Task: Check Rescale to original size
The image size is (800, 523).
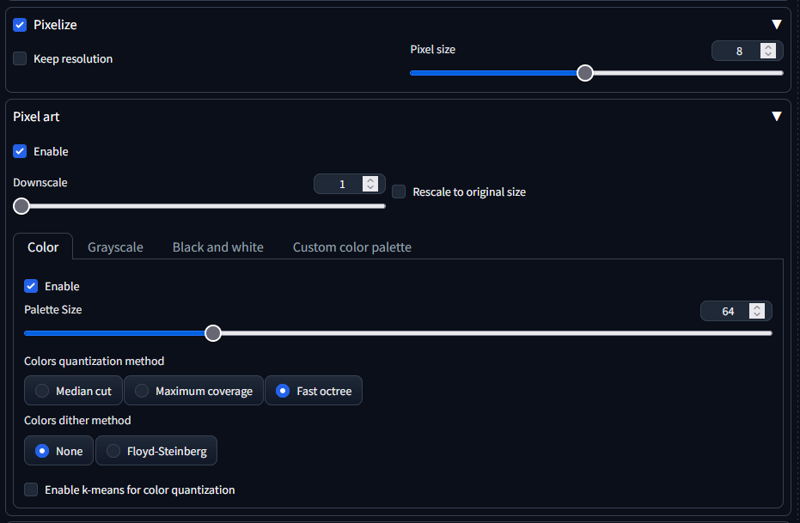Action: coord(399,191)
